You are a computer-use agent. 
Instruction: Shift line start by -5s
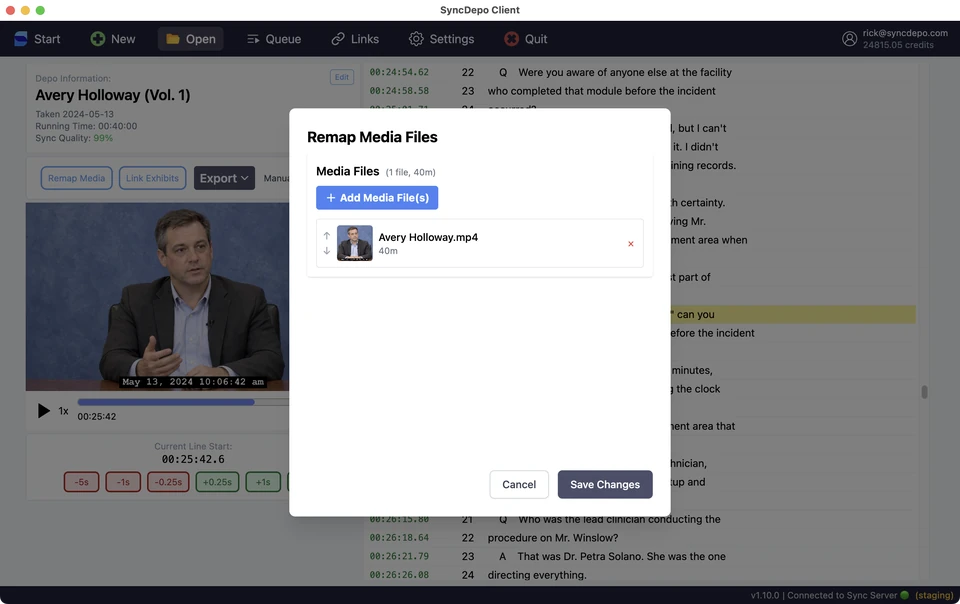[x=81, y=482]
